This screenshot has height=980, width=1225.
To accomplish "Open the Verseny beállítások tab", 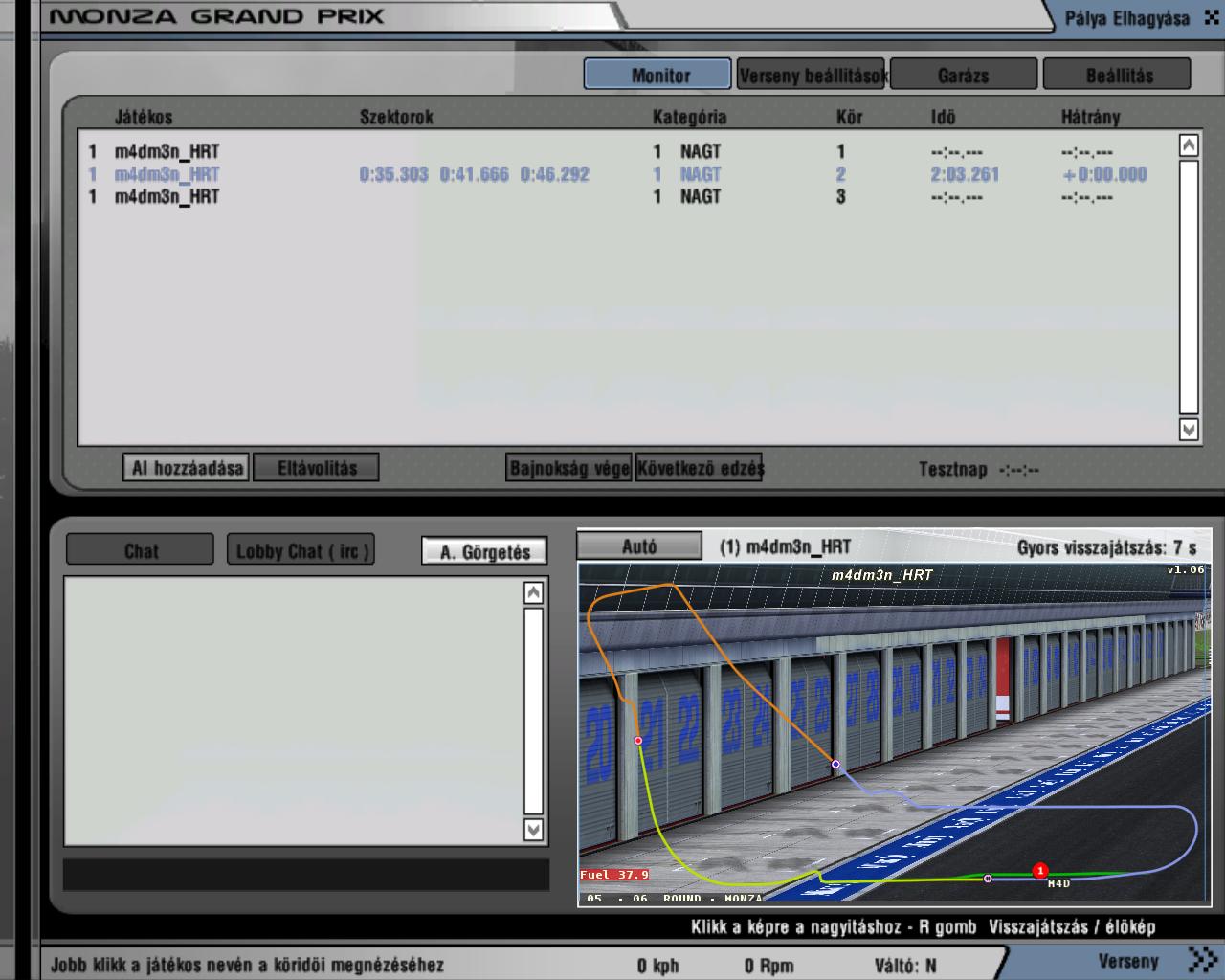I will click(813, 75).
